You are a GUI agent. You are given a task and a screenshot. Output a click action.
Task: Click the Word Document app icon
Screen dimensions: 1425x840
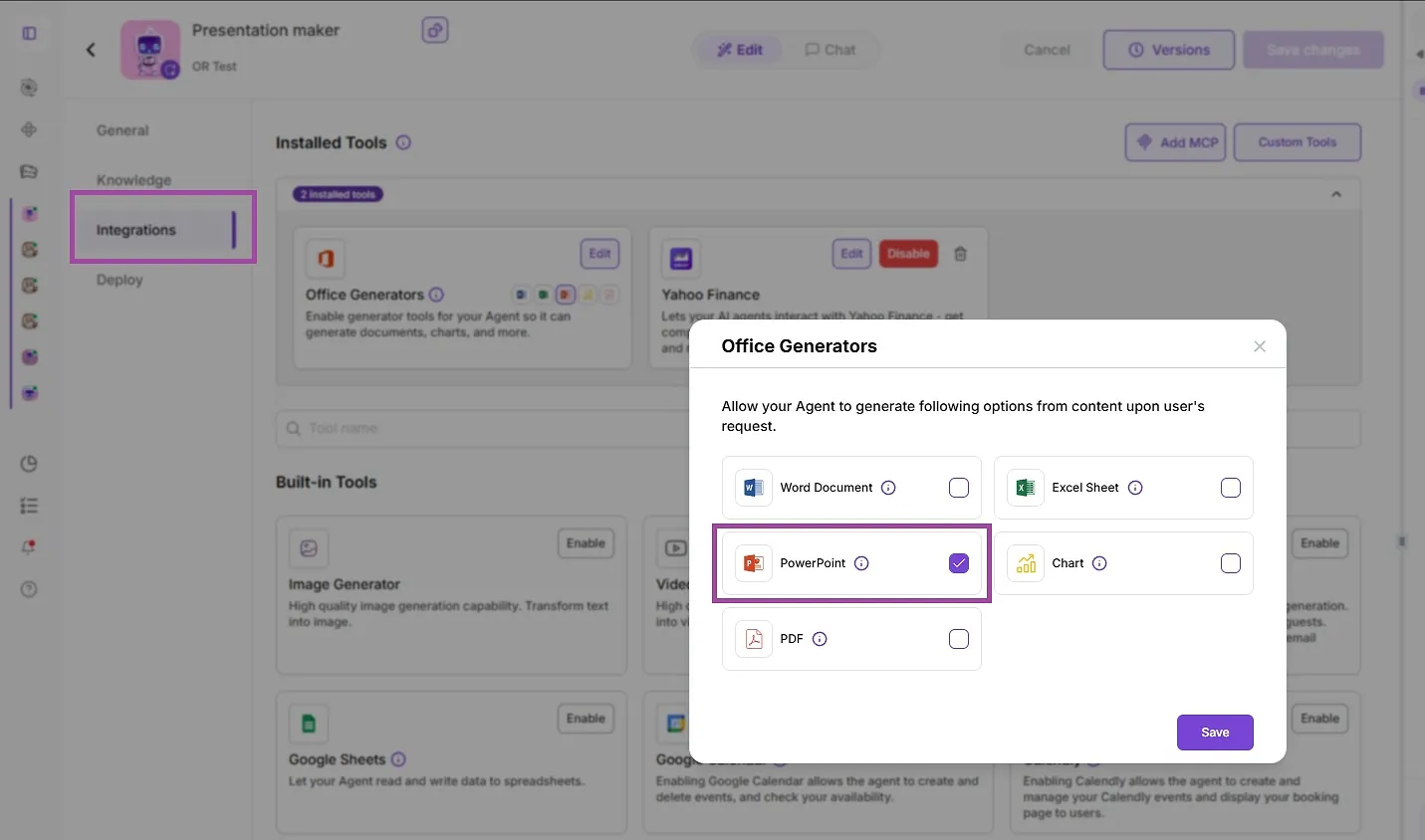click(754, 488)
